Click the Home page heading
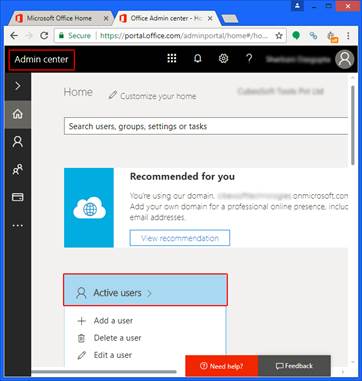 (78, 92)
